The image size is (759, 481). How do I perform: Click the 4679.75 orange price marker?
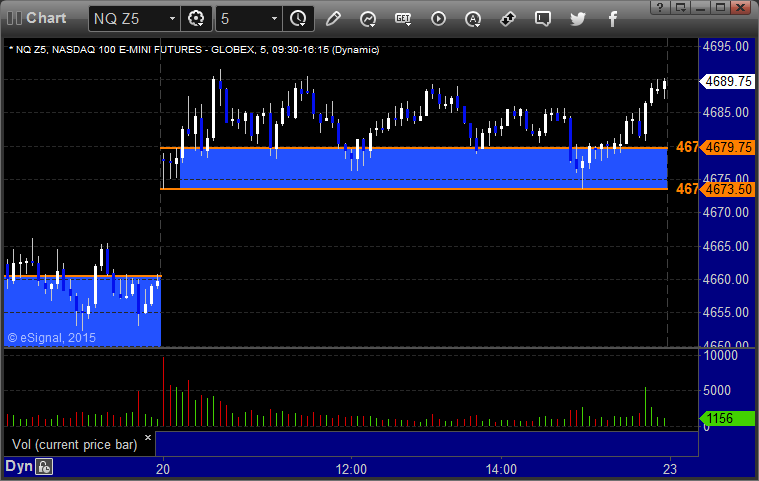pyautogui.click(x=729, y=147)
